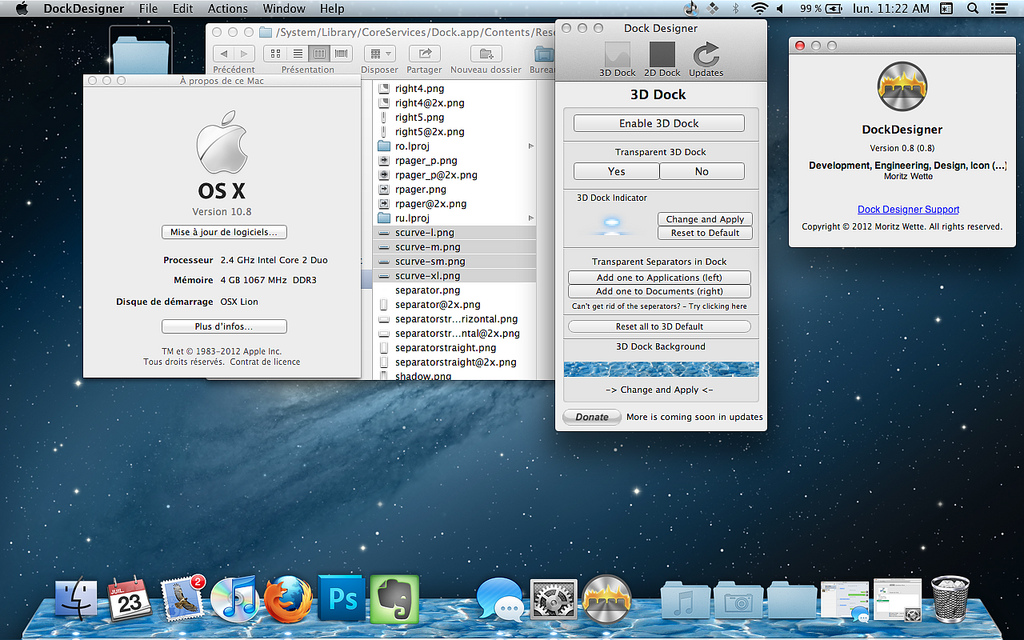Open the Actions menu
1024x640 pixels.
click(x=227, y=8)
